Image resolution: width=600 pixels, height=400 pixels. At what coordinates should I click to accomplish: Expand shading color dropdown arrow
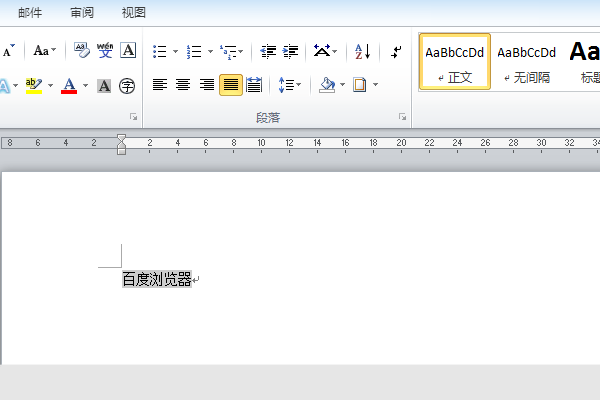coord(342,85)
